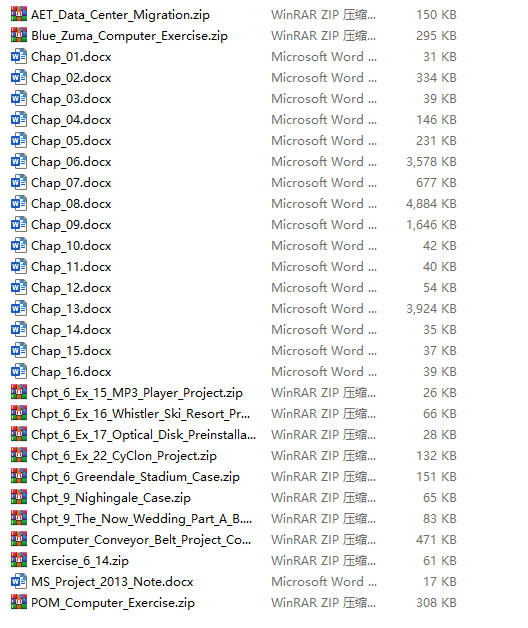Screen dimensions: 528x628
Task: Select file name Chap_16.docx
Action: [71, 372]
